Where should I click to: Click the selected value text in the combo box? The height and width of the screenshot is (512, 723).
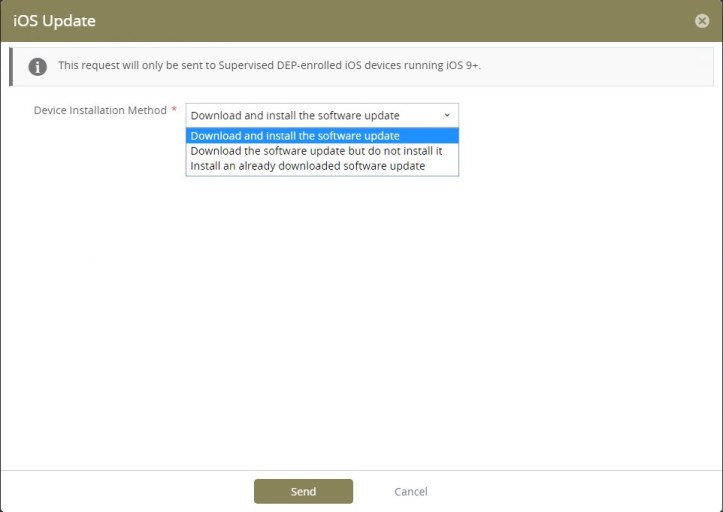click(x=295, y=115)
